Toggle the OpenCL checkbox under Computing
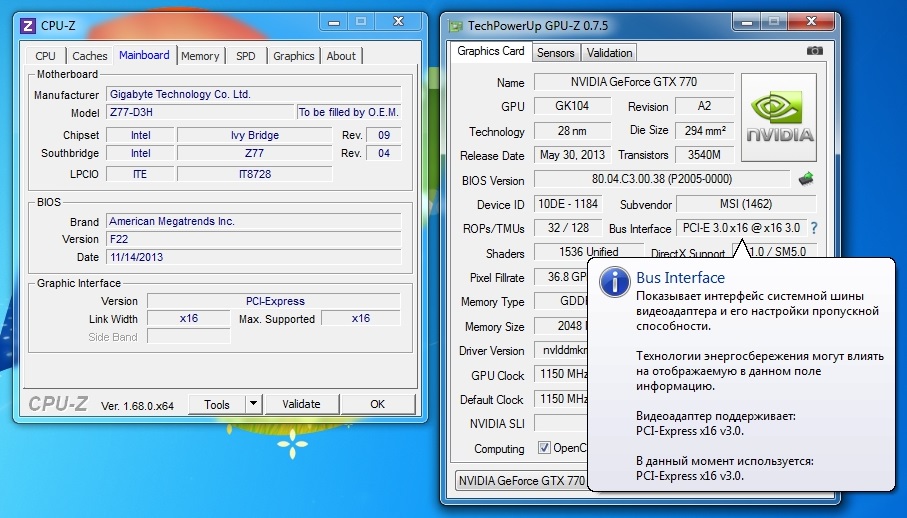 coord(544,447)
